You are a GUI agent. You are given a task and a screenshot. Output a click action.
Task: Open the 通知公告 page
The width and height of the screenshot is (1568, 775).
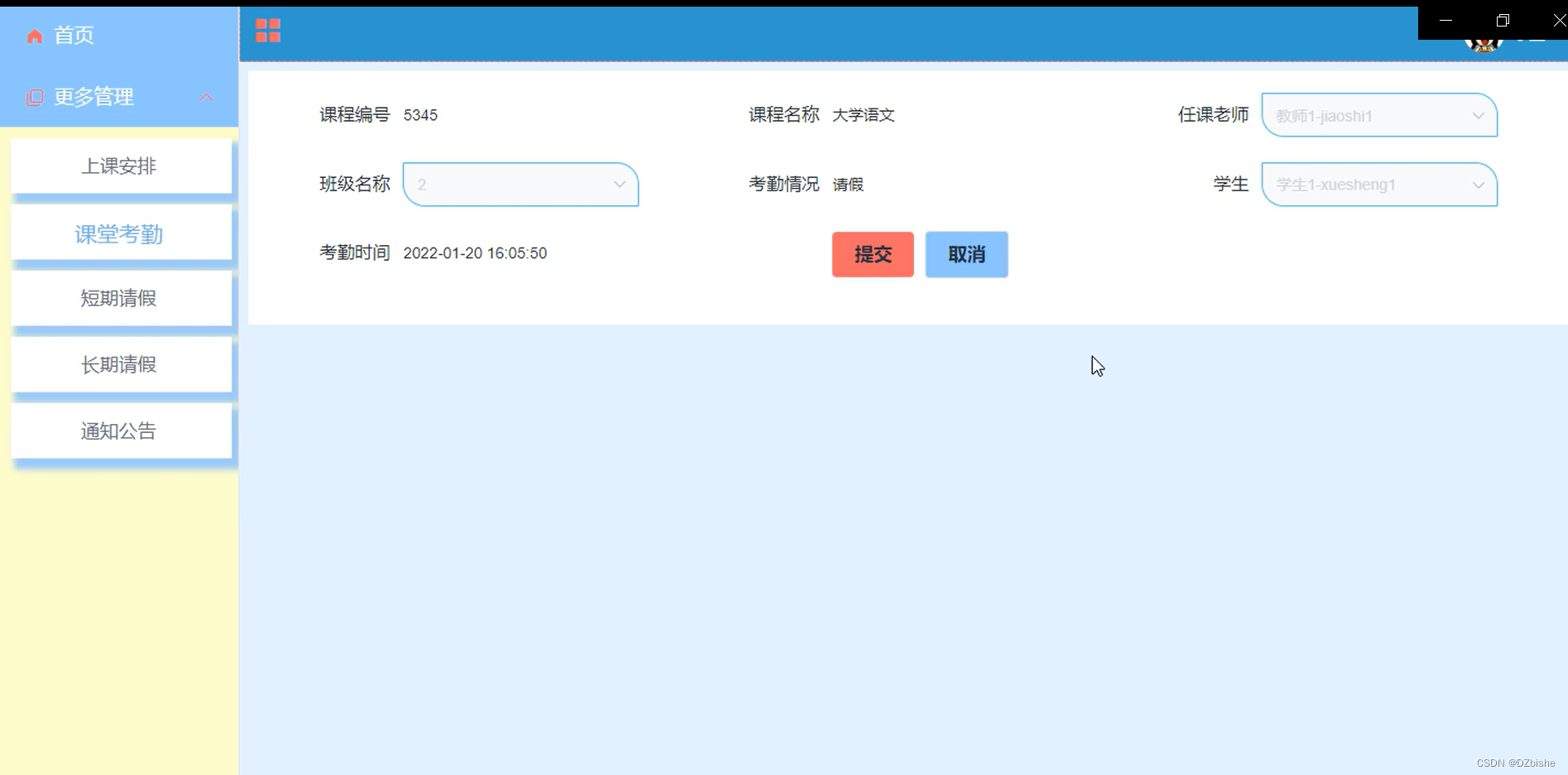[118, 431]
